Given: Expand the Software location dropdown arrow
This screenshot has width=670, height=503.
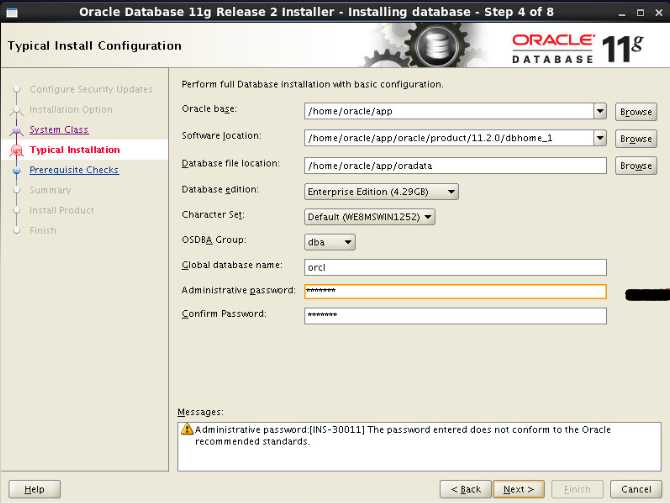Looking at the screenshot, I should 600,138.
